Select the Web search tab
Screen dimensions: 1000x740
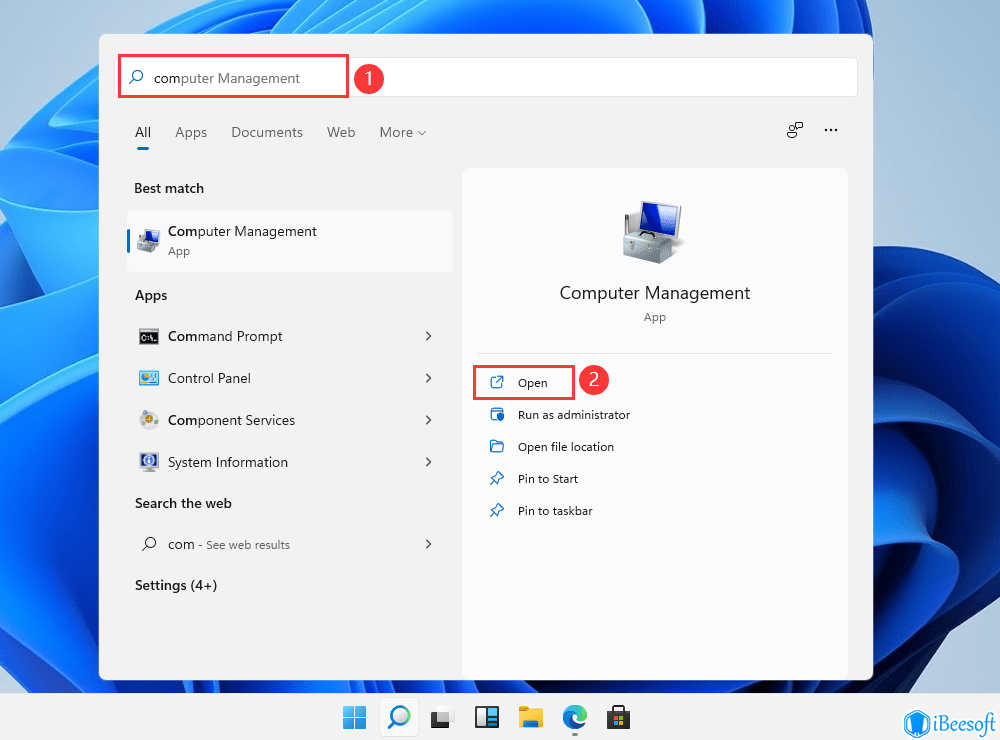(341, 132)
